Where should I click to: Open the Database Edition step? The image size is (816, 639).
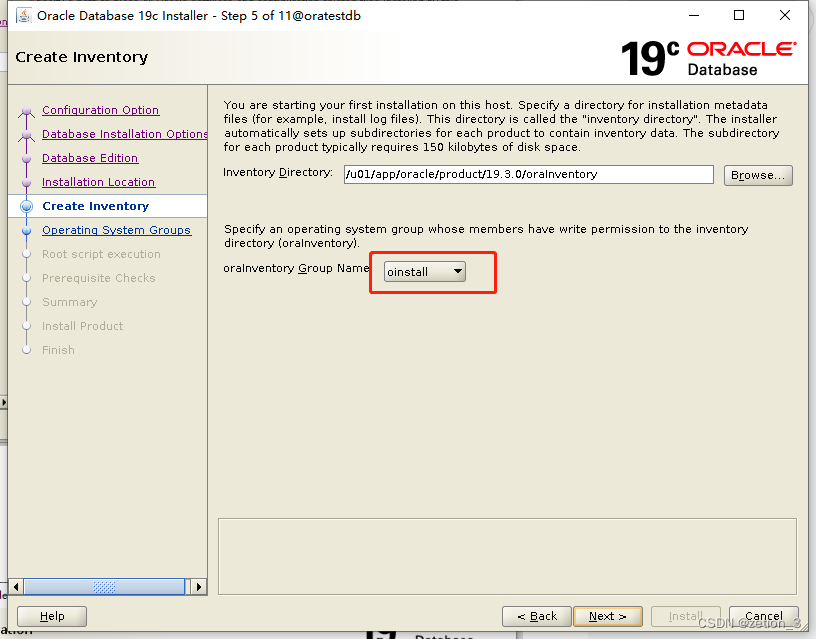90,158
